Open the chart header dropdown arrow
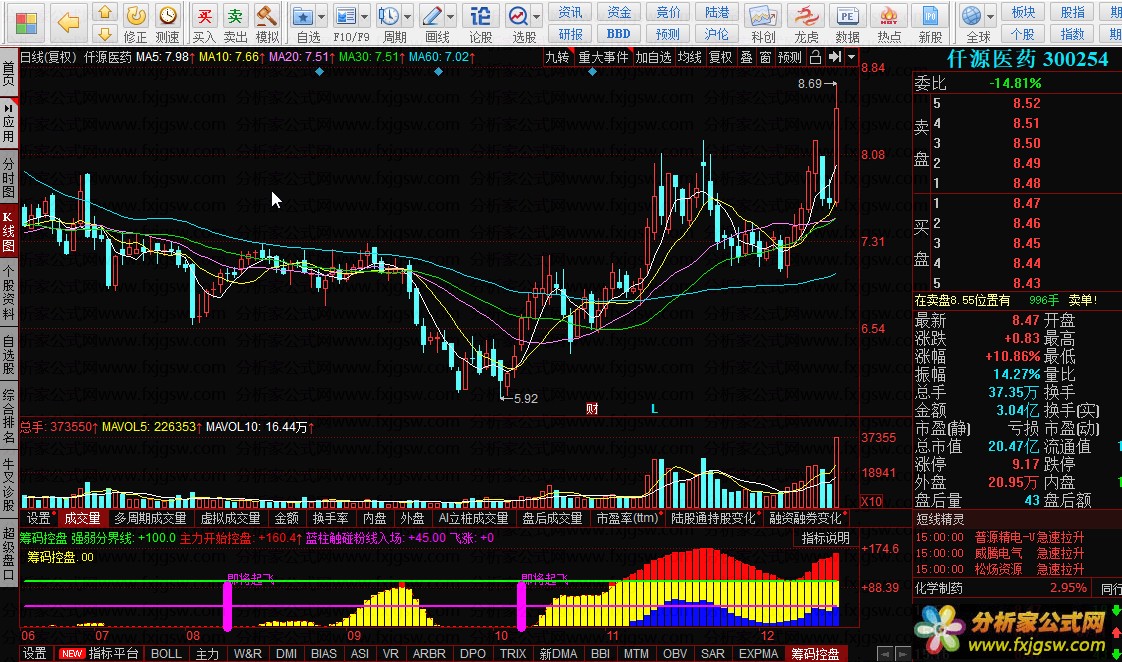The width and height of the screenshot is (1122, 662). tap(852, 57)
